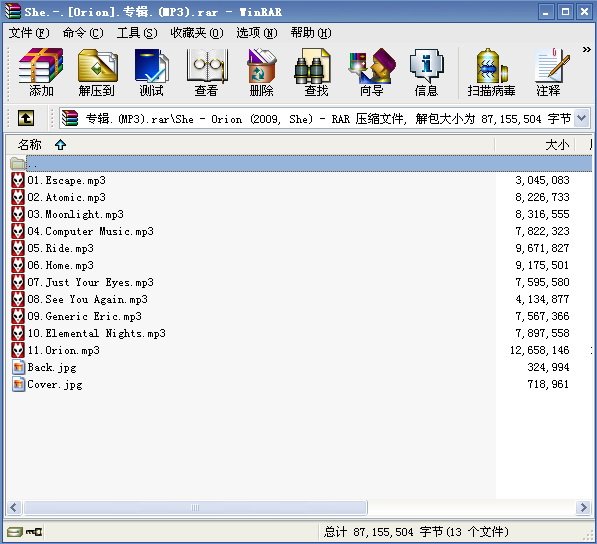
Task: Select file 07.Just Your Eyes.mp3
Action: click(x=91, y=282)
